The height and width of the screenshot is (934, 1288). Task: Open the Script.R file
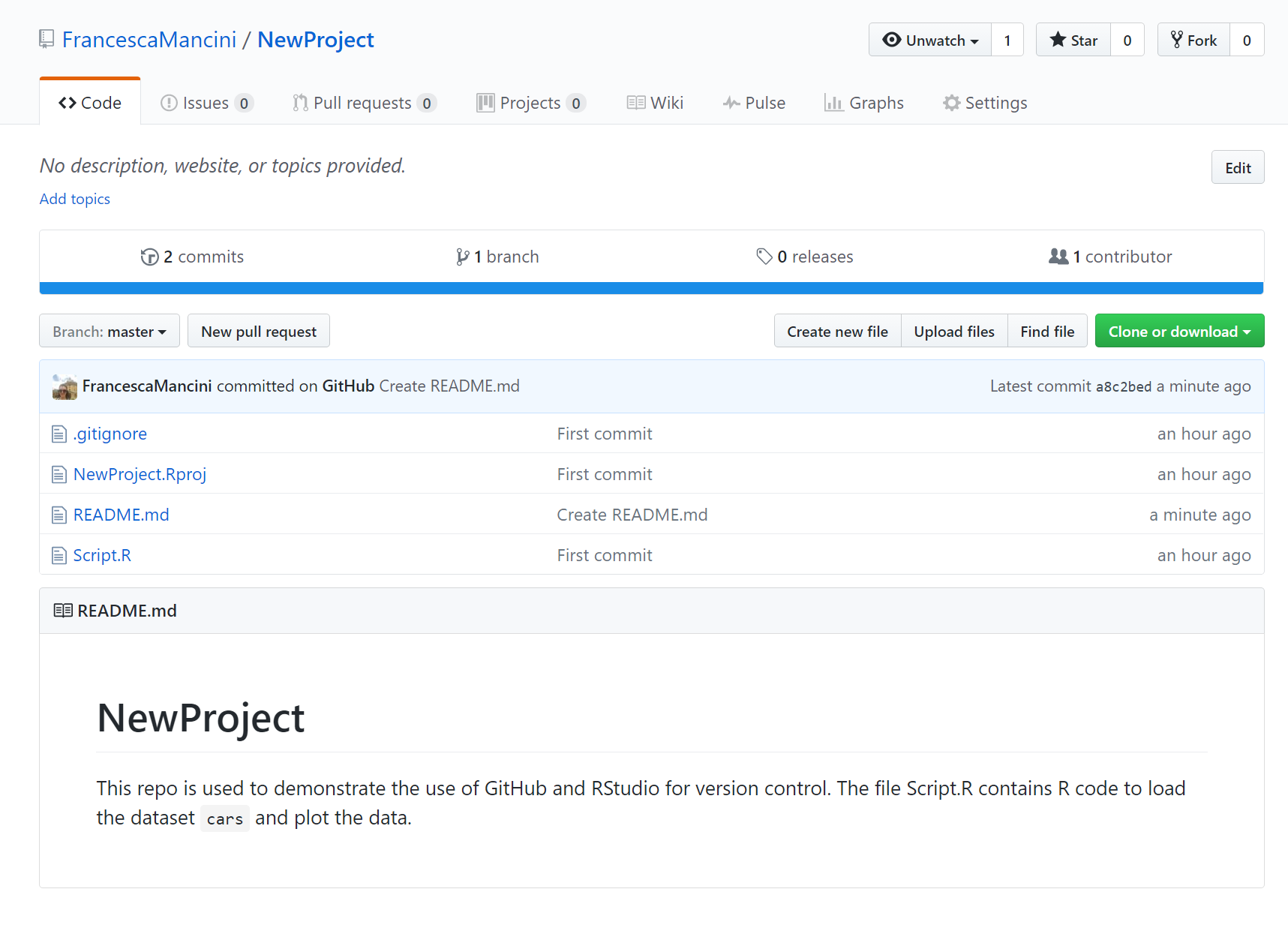click(102, 555)
